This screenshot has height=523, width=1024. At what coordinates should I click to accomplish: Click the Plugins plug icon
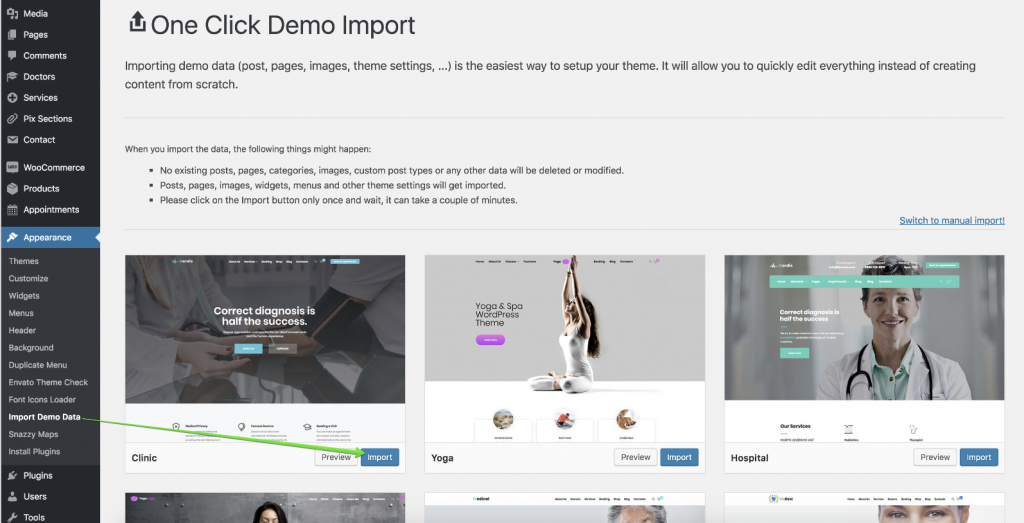12,475
